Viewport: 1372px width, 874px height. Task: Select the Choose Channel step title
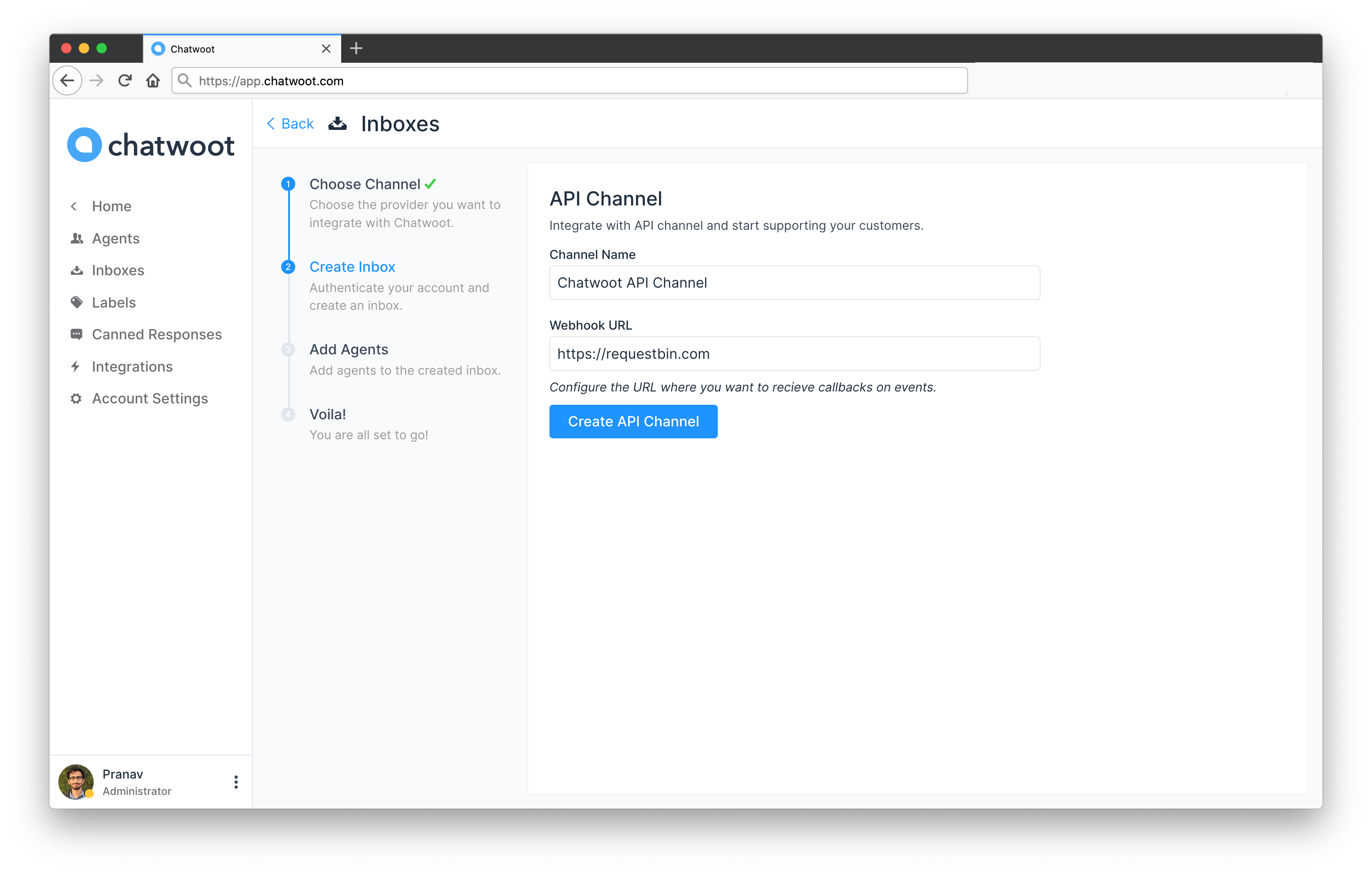(x=365, y=184)
